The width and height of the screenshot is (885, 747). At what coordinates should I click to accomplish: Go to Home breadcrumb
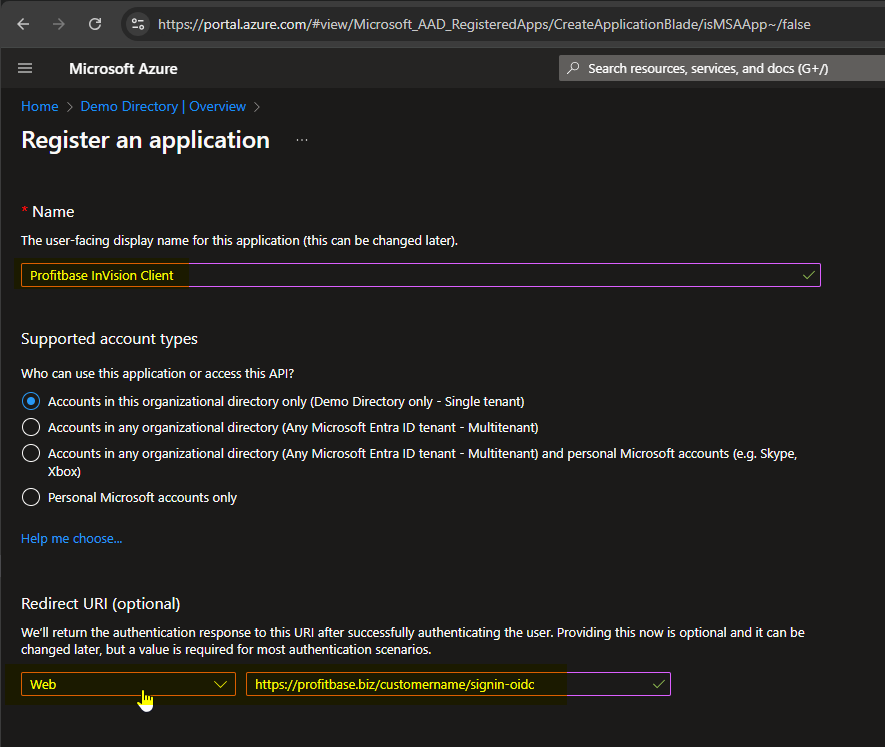tap(39, 107)
